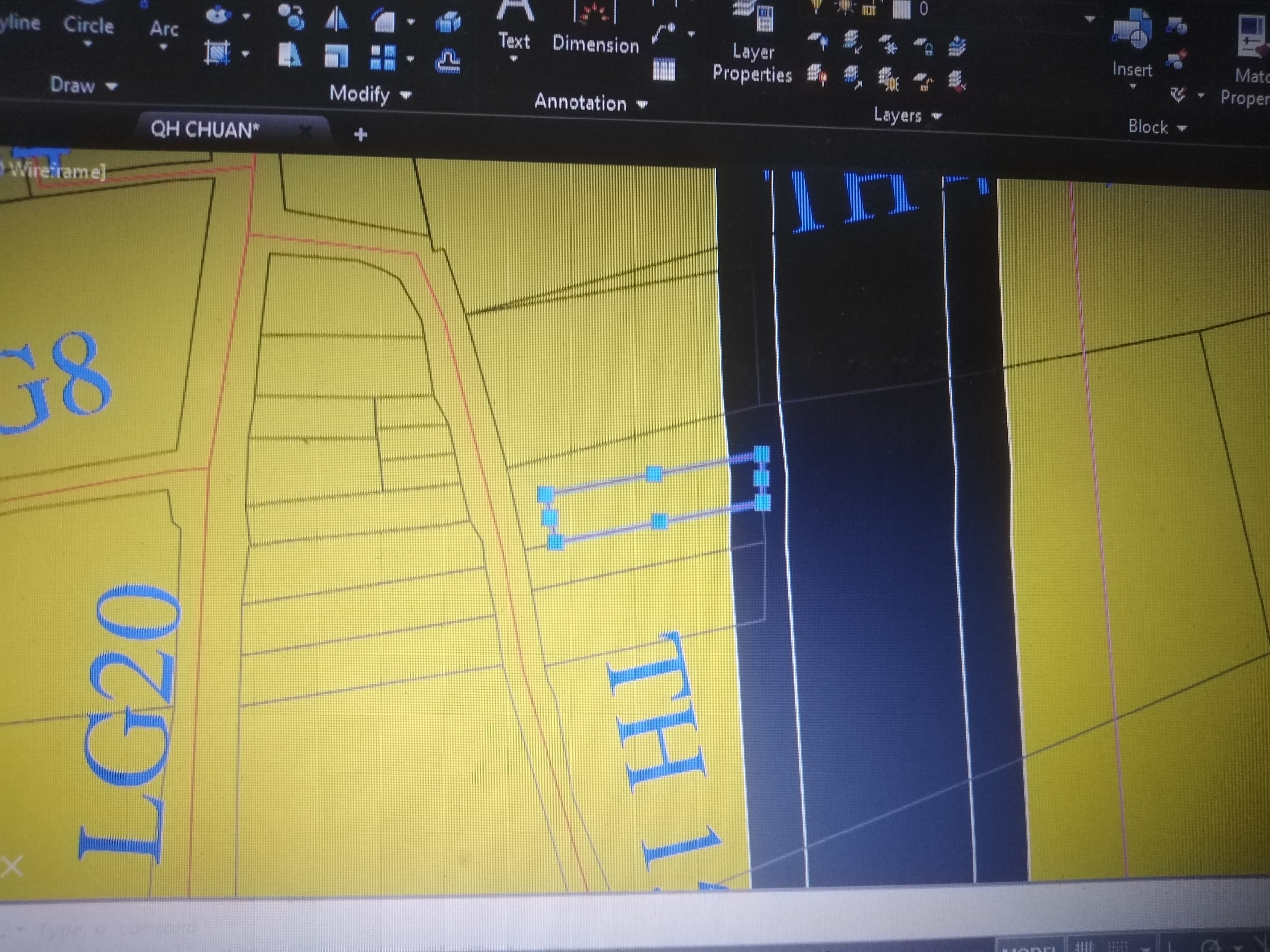Click the layer 0 color swatch
The image size is (1270, 952).
tap(901, 9)
